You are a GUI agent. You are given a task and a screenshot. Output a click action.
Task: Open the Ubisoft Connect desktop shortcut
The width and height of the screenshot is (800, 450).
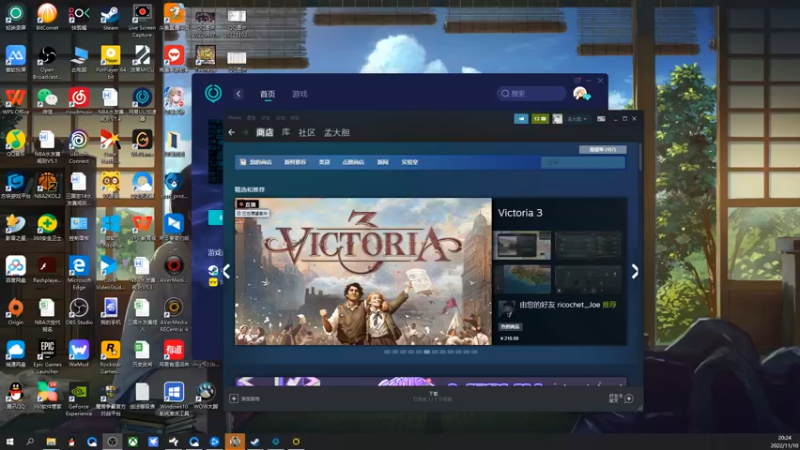(x=79, y=146)
